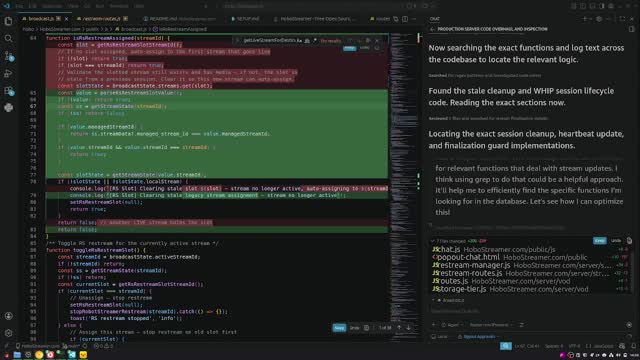Image resolution: width=640 pixels, height=360 pixels.
Task: Go to next change with down arrow
Action: point(408,327)
